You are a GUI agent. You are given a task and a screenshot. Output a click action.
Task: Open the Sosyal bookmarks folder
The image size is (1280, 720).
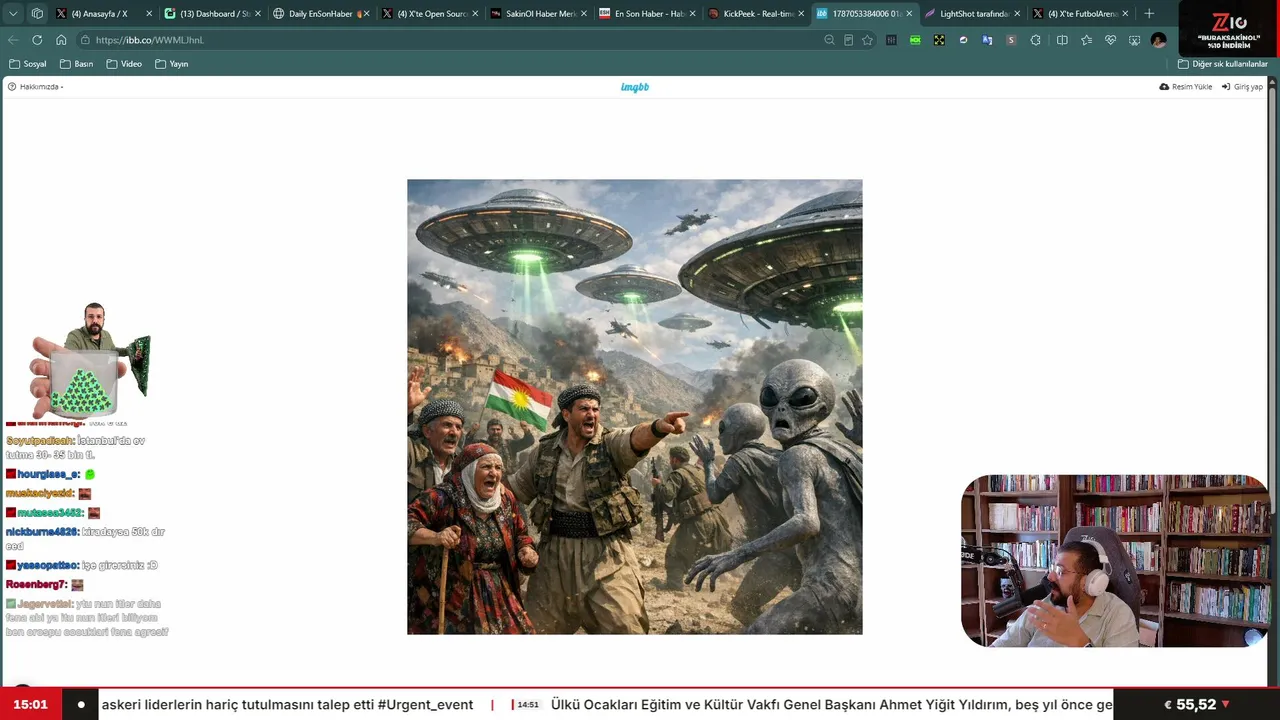(x=28, y=64)
